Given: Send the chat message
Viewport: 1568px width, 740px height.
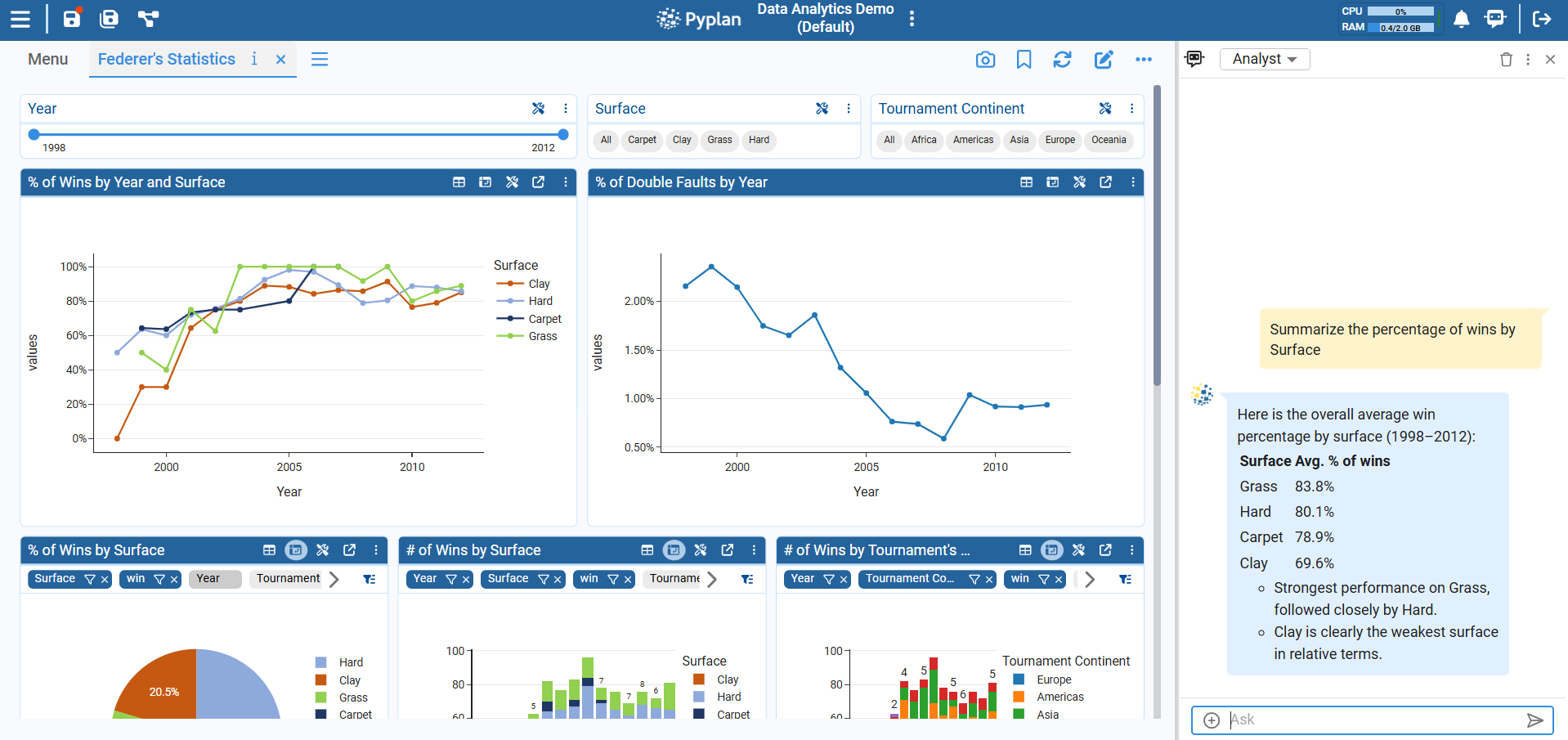Looking at the screenshot, I should tap(1534, 720).
